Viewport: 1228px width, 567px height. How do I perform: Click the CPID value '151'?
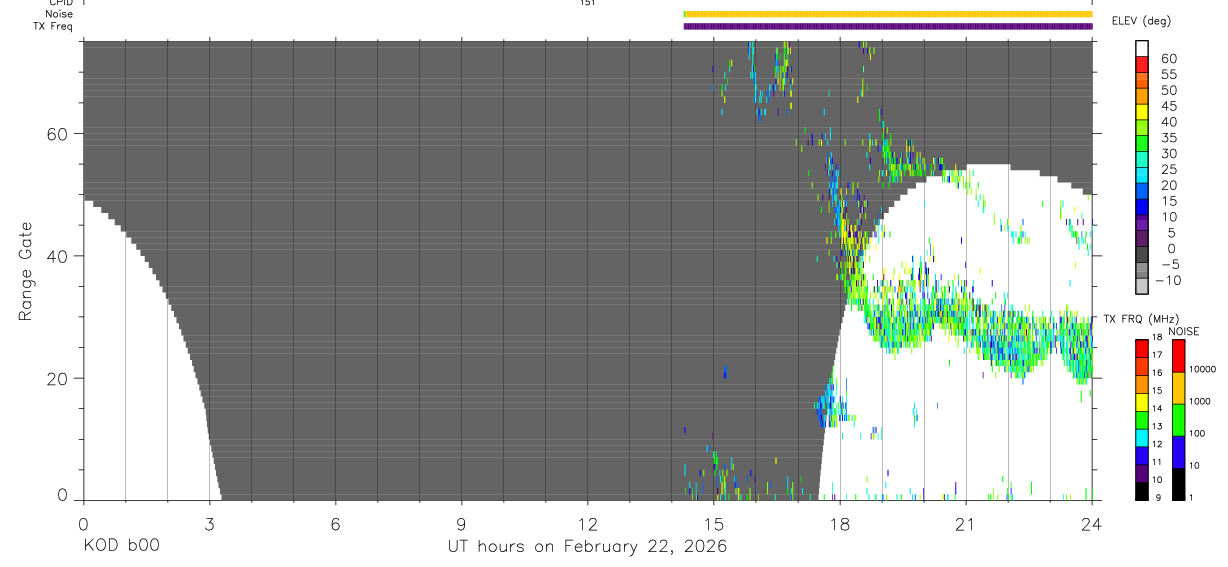(x=588, y=3)
